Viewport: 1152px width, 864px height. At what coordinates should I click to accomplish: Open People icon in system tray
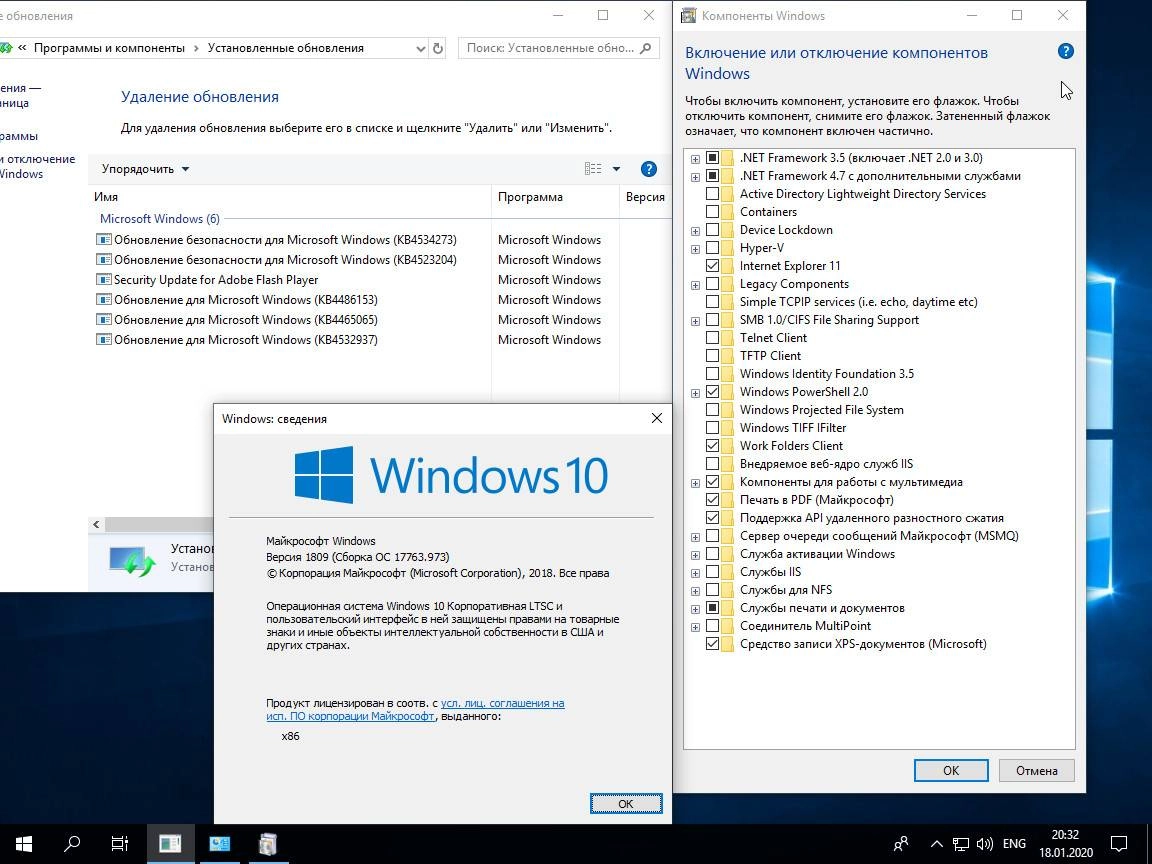click(x=901, y=843)
